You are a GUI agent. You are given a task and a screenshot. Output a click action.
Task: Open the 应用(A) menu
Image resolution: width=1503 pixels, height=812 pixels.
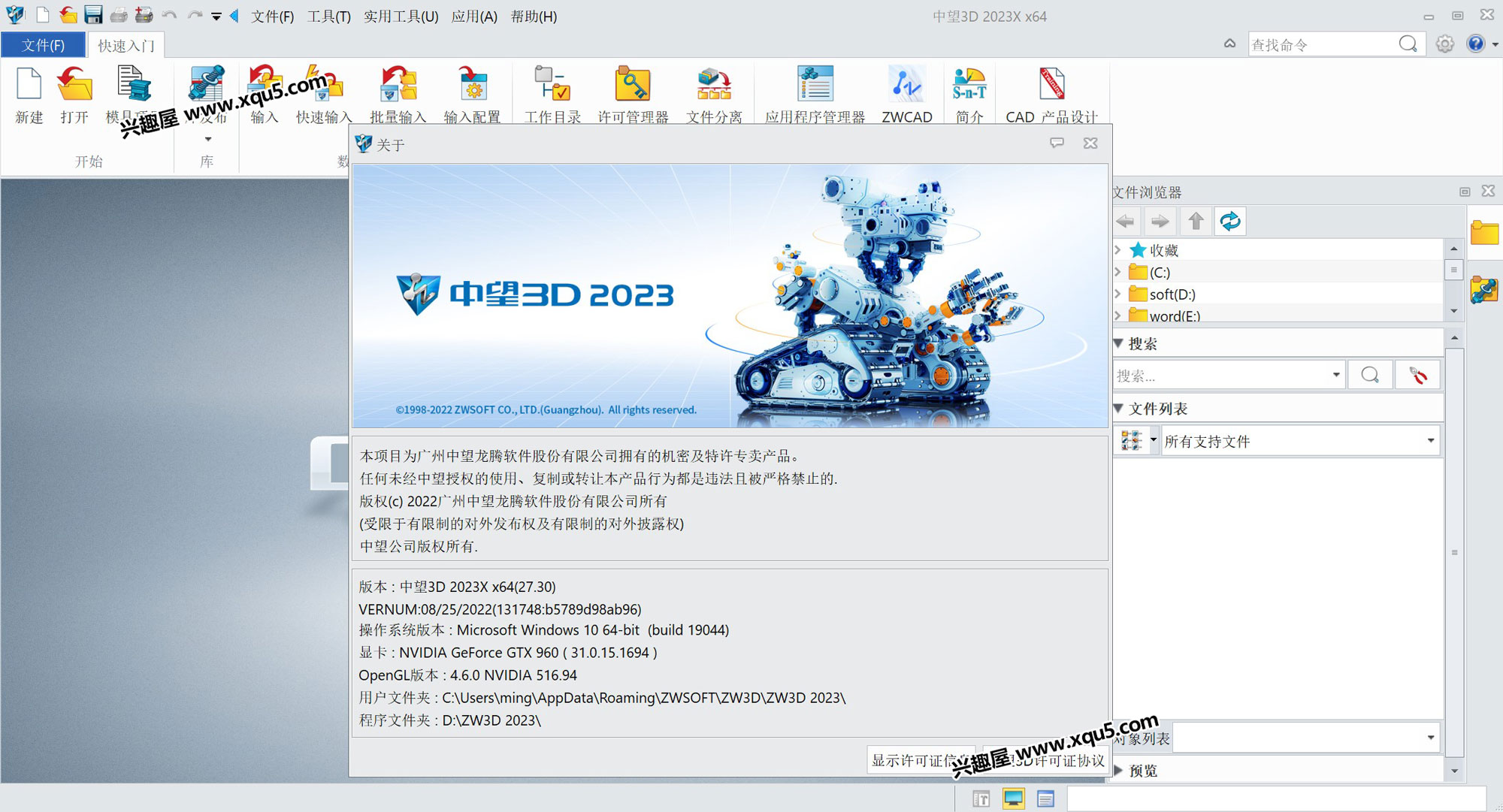coord(474,16)
